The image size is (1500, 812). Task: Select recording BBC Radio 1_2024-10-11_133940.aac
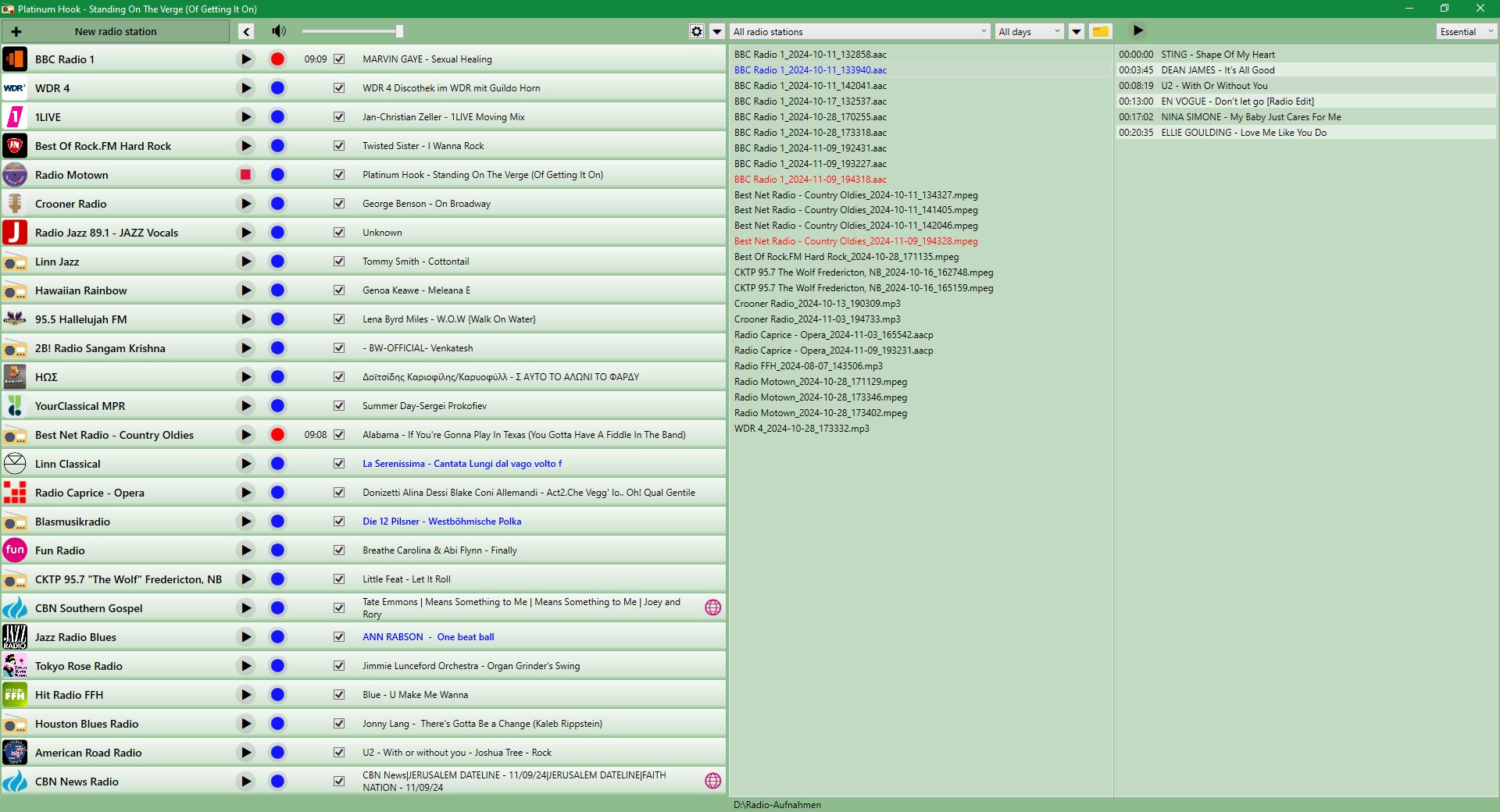click(x=810, y=70)
